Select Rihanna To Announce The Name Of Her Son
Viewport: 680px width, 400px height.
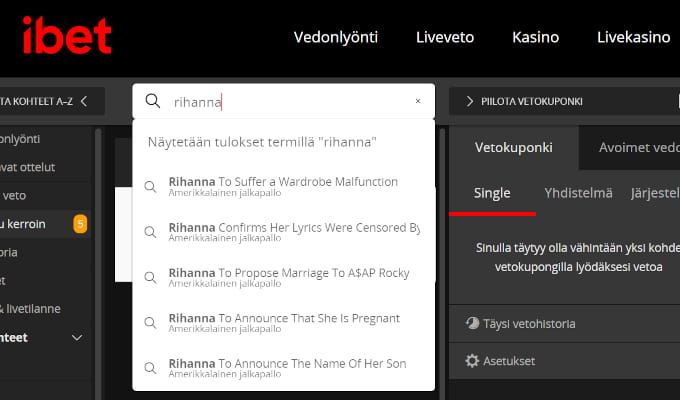coord(284,368)
